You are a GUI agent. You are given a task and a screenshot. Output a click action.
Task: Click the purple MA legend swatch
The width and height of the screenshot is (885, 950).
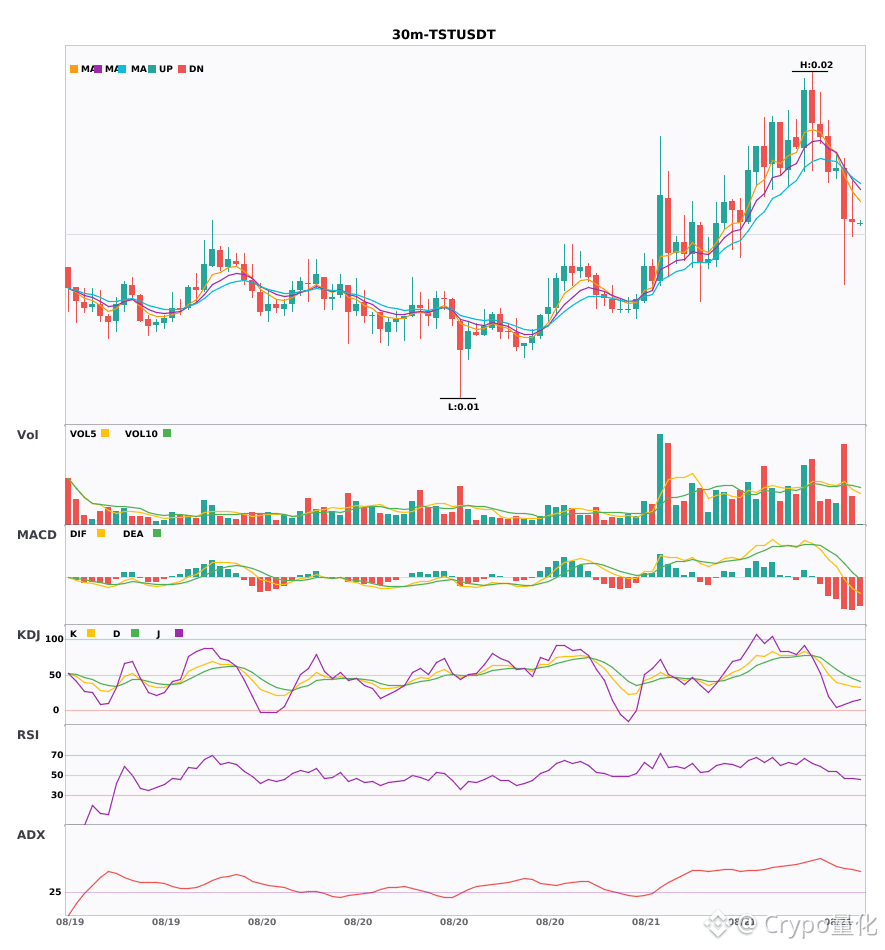click(98, 69)
